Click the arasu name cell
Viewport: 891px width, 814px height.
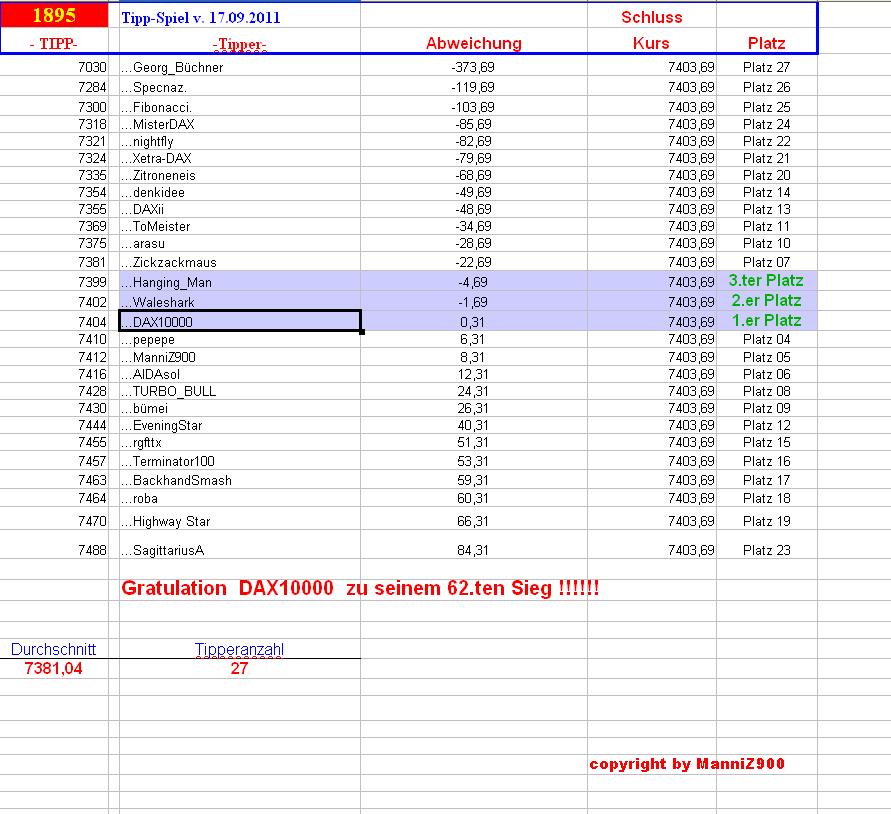[x=240, y=243]
